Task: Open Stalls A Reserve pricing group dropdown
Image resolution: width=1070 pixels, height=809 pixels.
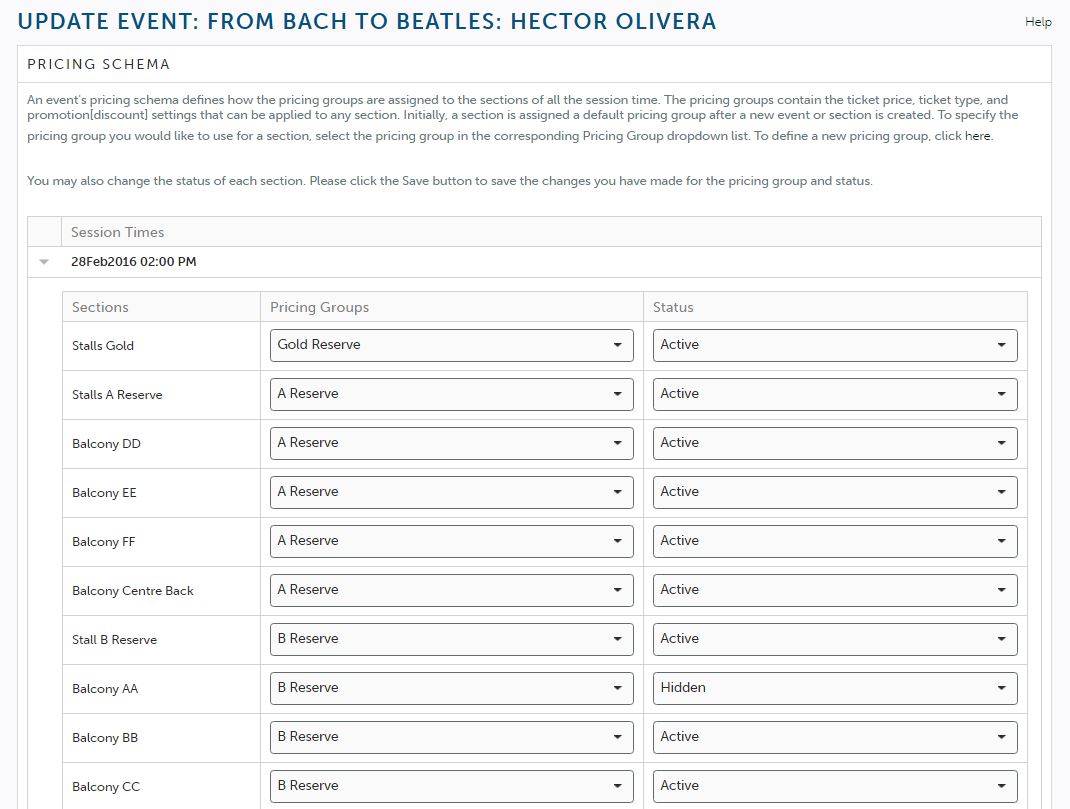Action: coord(452,394)
